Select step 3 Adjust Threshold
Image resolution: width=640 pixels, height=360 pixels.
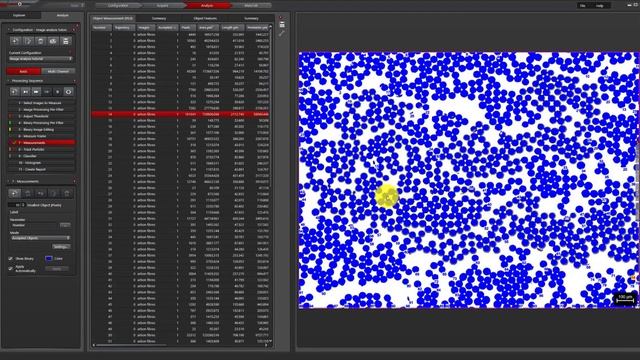[42, 116]
